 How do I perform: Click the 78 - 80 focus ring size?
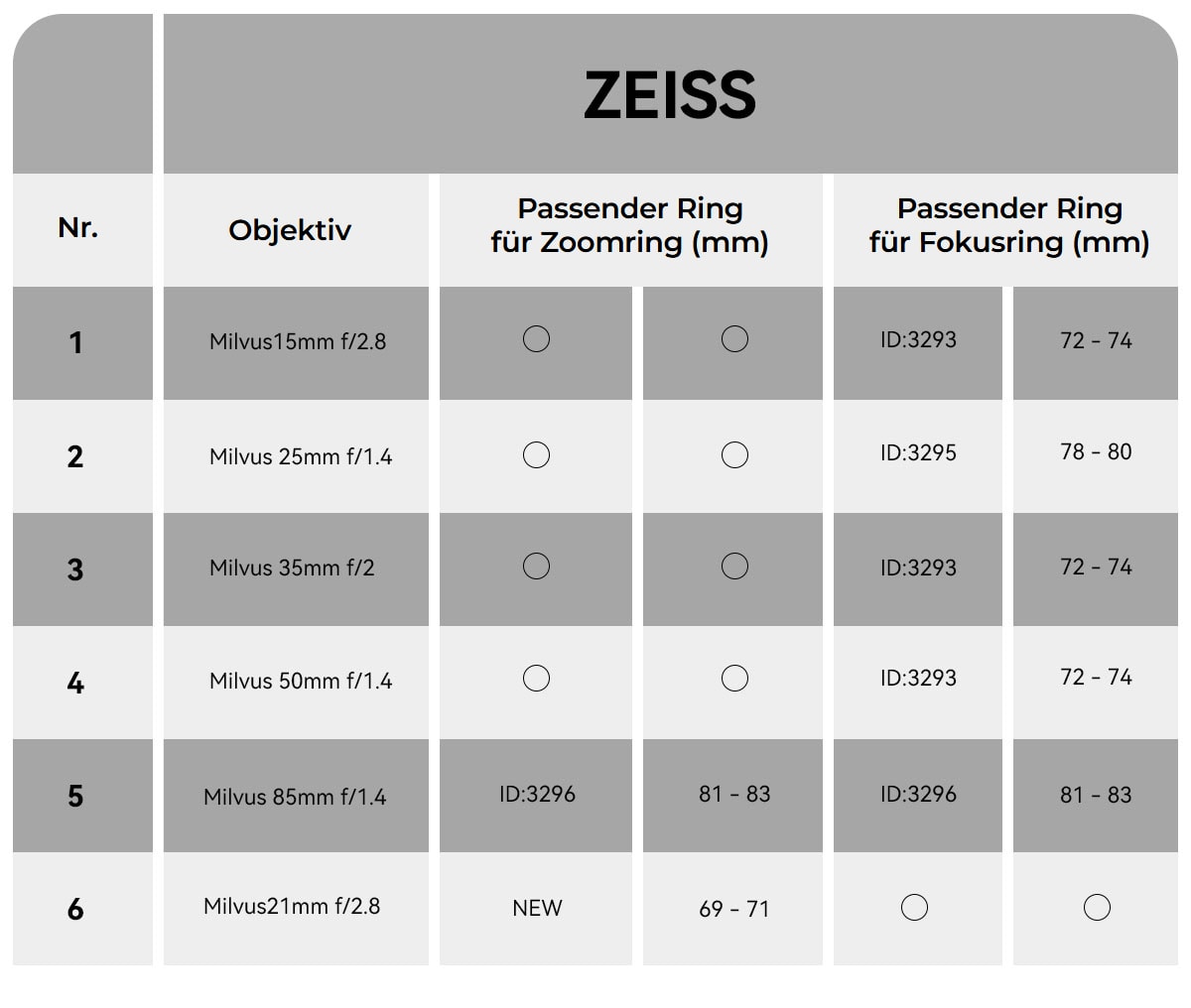pyautogui.click(x=1096, y=451)
